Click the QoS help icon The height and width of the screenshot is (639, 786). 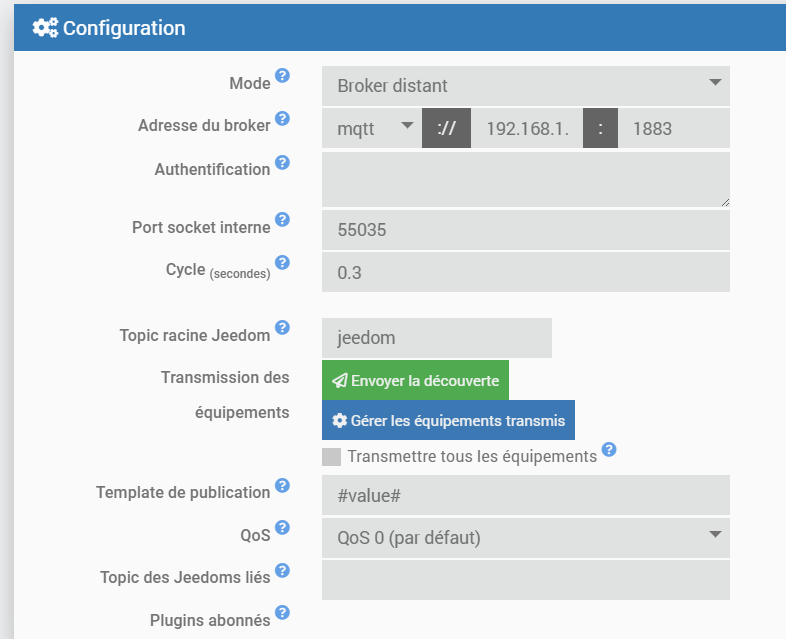pyautogui.click(x=283, y=528)
